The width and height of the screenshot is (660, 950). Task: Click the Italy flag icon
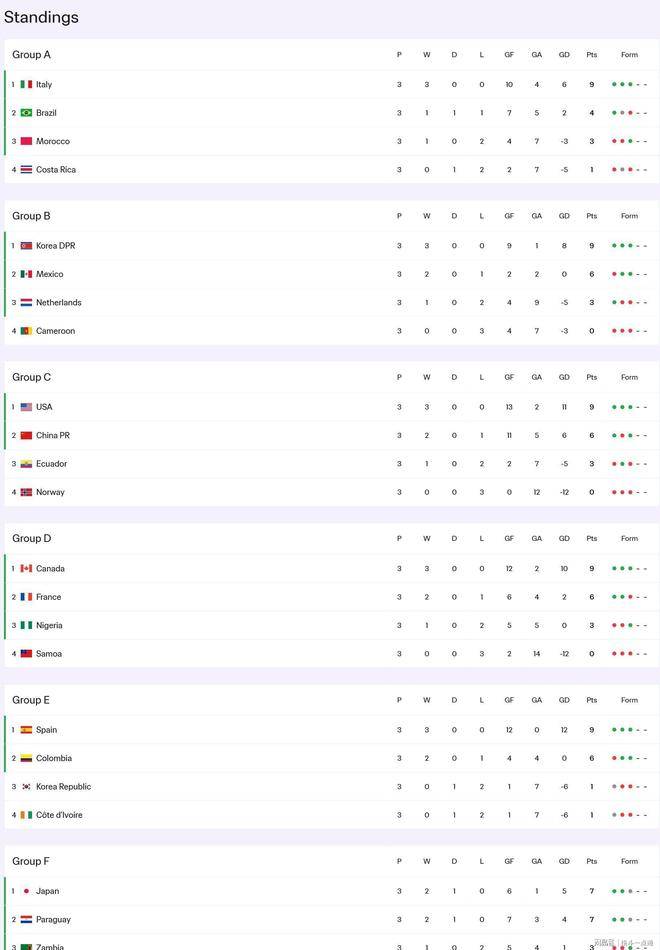[x=26, y=85]
